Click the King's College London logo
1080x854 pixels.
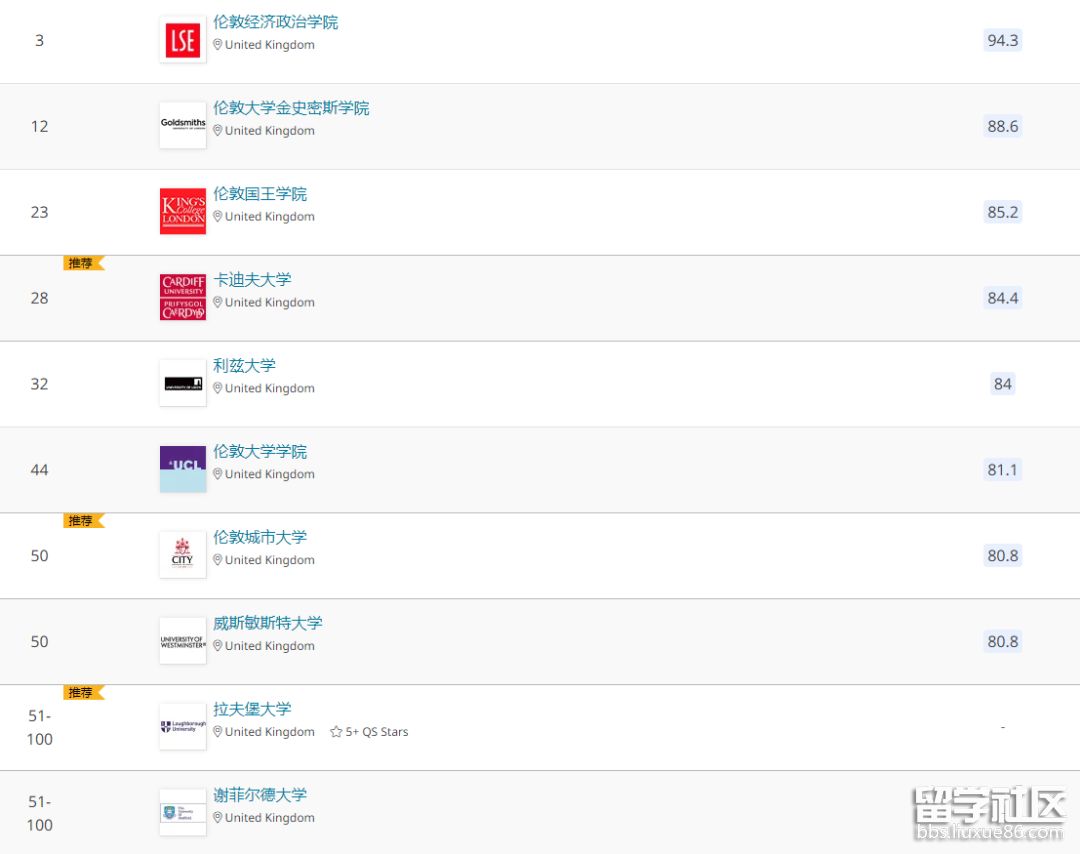coord(181,211)
